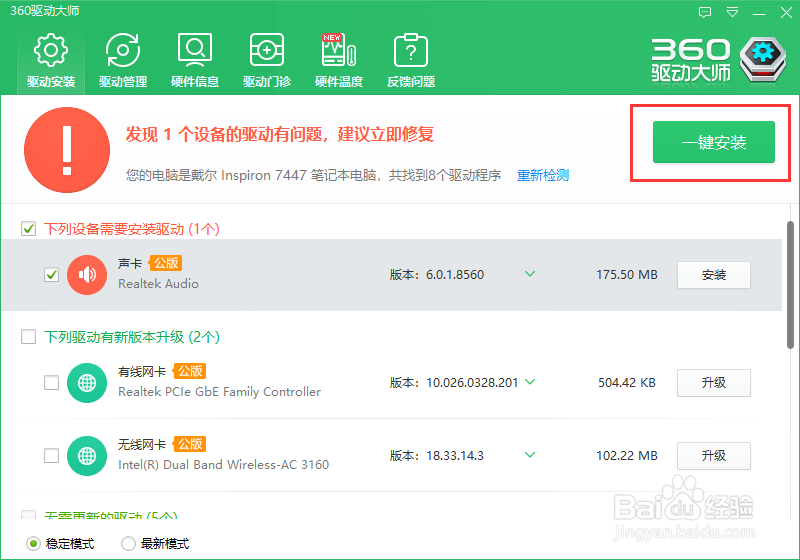This screenshot has width=800, height=560.
Task: Click the 无线网卡 globe icon
Action: pos(87,455)
